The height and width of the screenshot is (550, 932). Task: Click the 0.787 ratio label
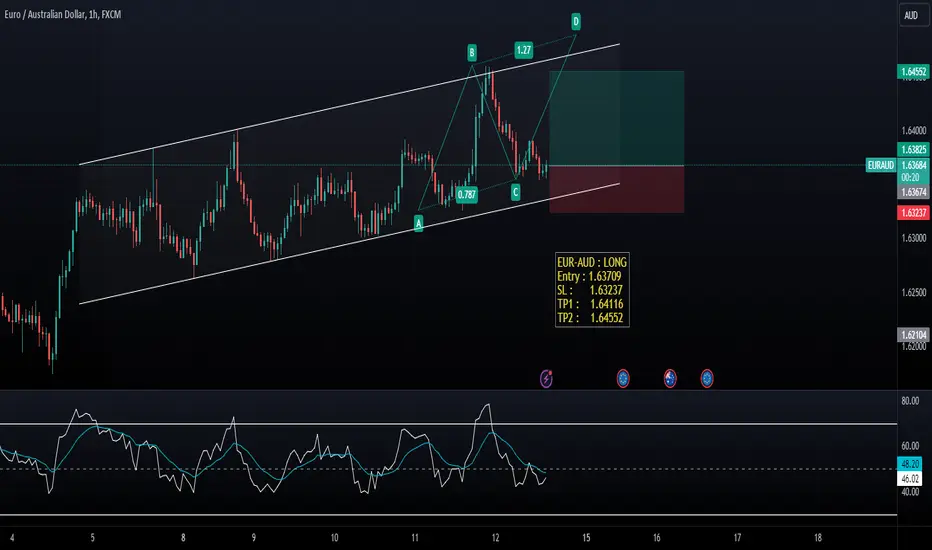pos(467,194)
